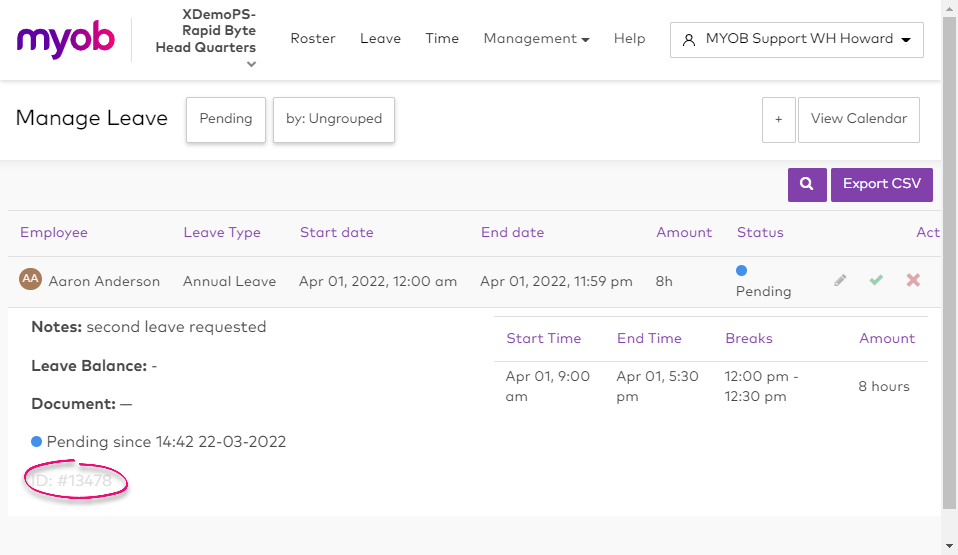Decline leave with the red X icon

tap(913, 281)
